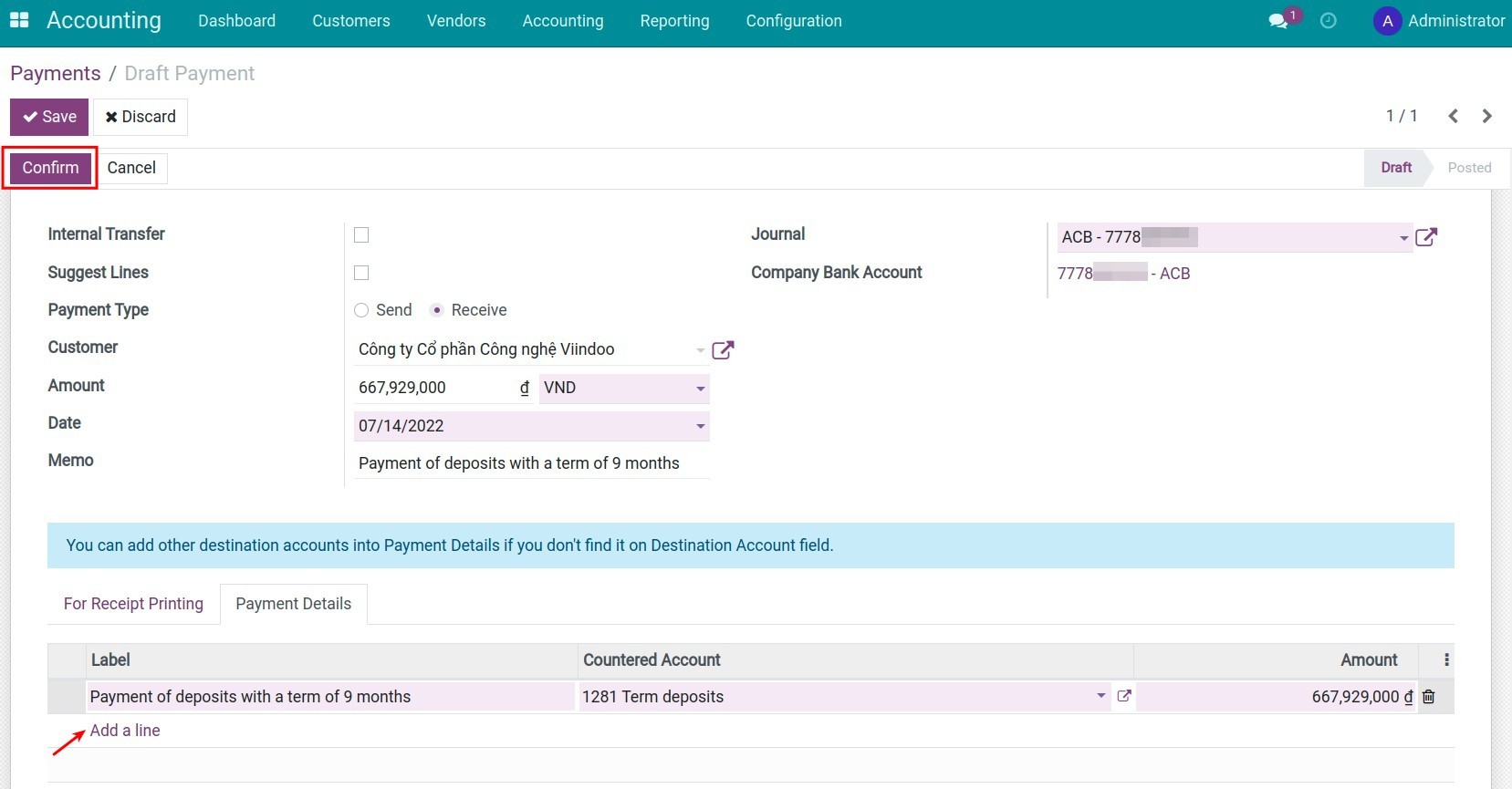
Task: Confirm the draft payment
Action: 50,168
